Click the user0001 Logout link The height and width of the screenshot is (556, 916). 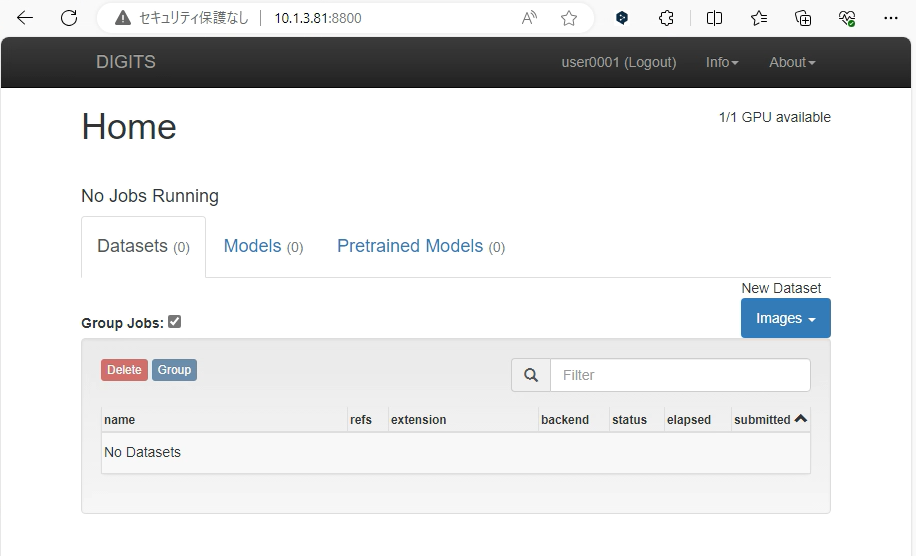click(618, 62)
